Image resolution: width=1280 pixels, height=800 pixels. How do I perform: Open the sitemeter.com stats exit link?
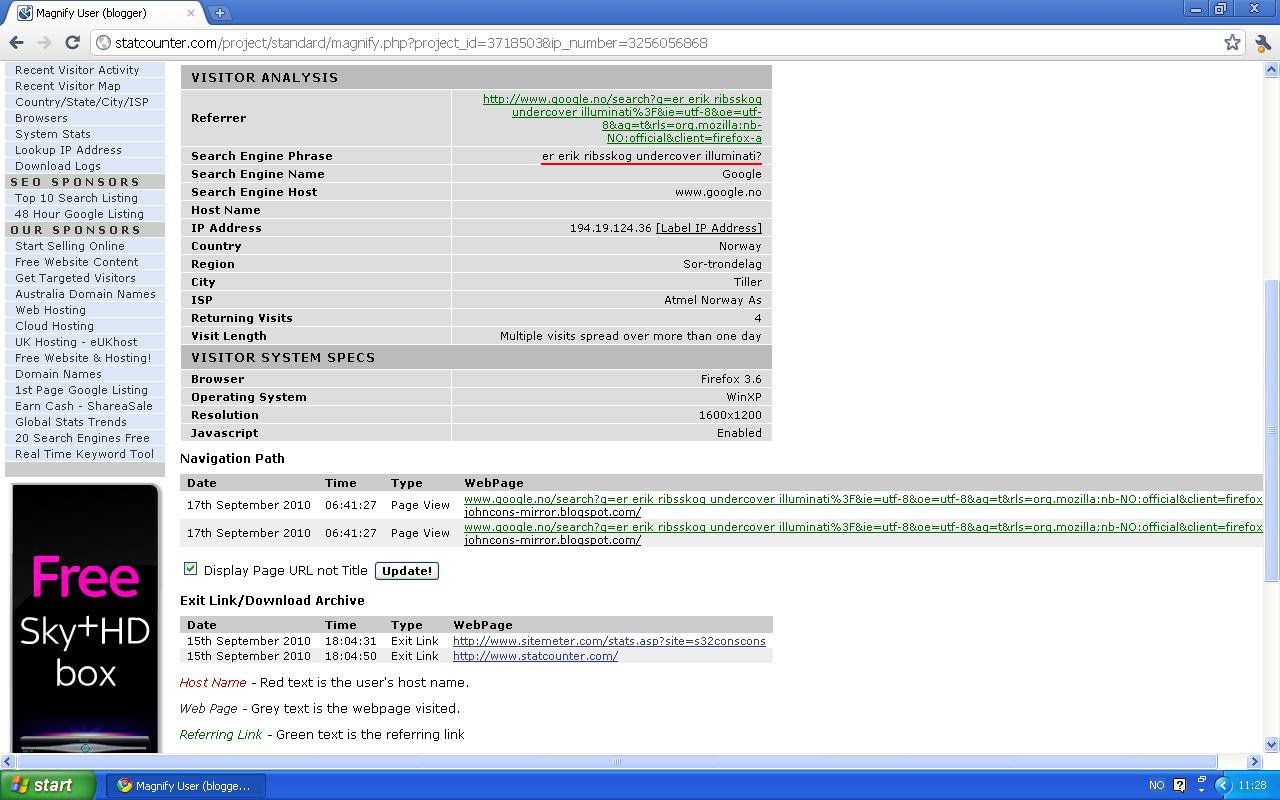pos(609,641)
